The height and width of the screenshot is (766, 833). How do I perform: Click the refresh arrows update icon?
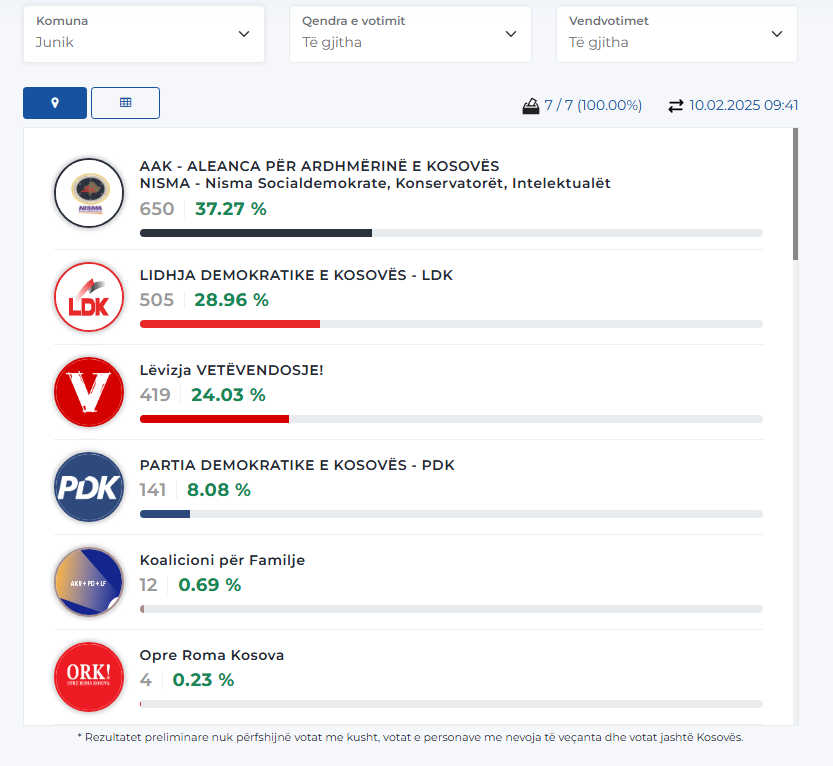click(676, 106)
